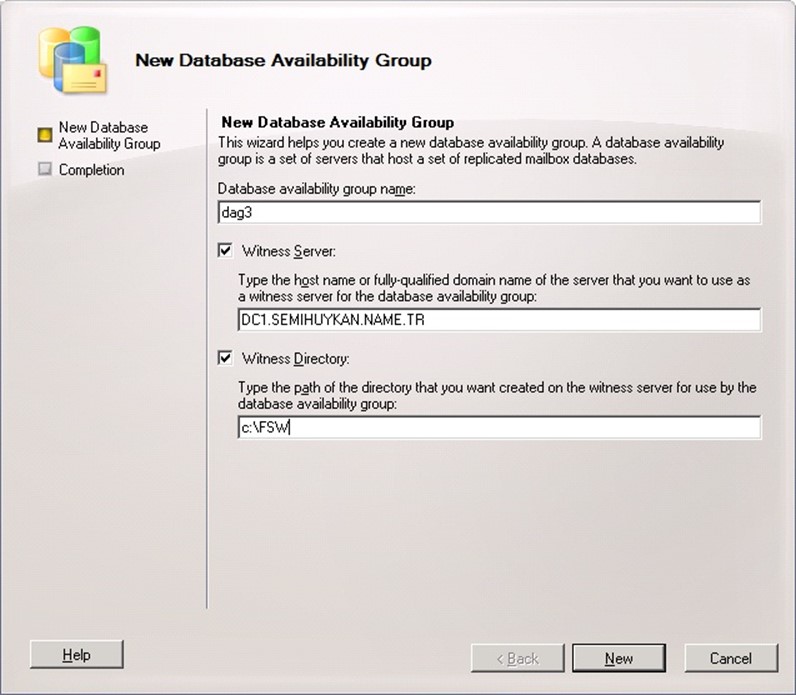This screenshot has height=695, width=796.
Task: Click the "Database availability group name:" label
Action: coord(316,188)
